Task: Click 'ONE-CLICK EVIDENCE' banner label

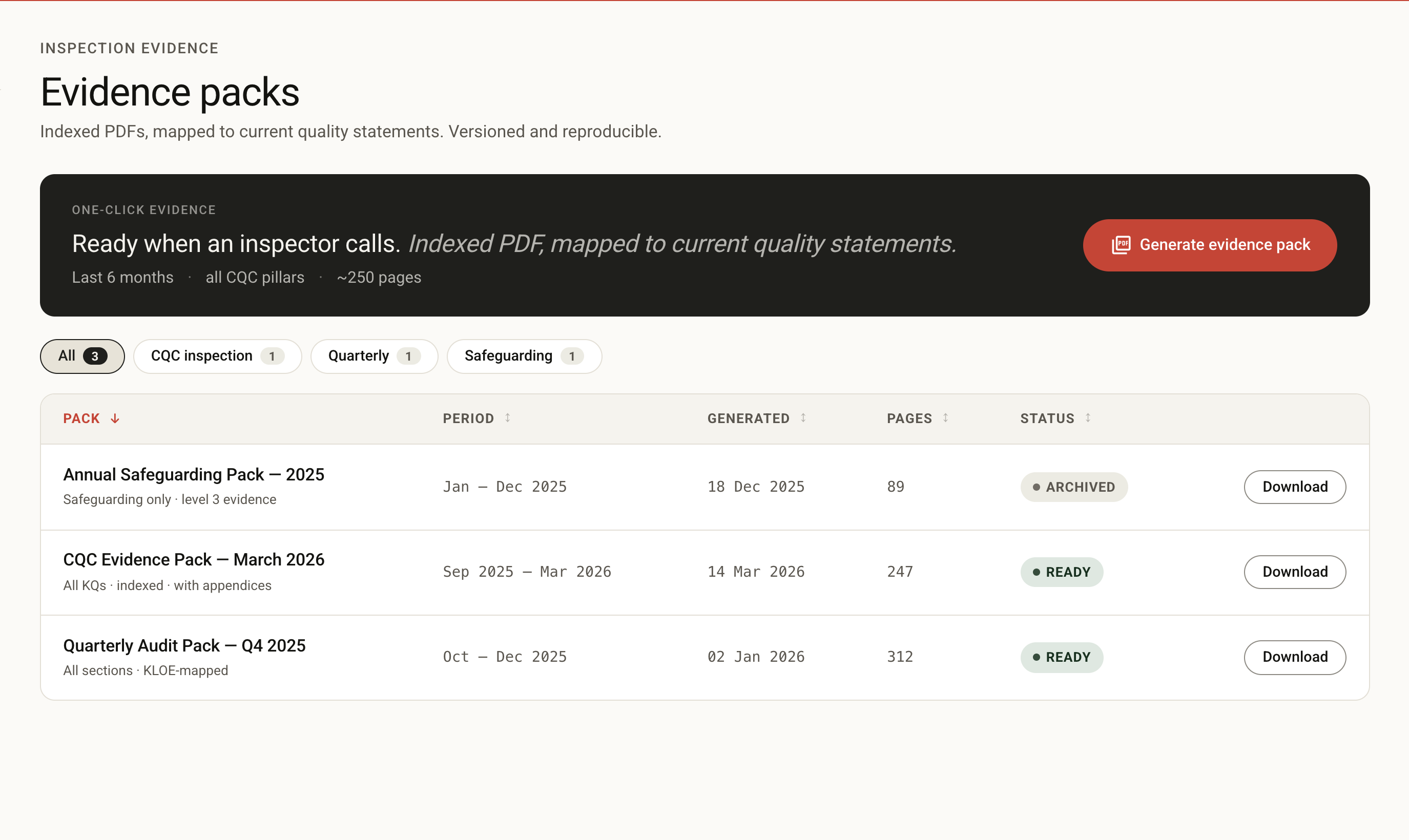Action: 144,210
